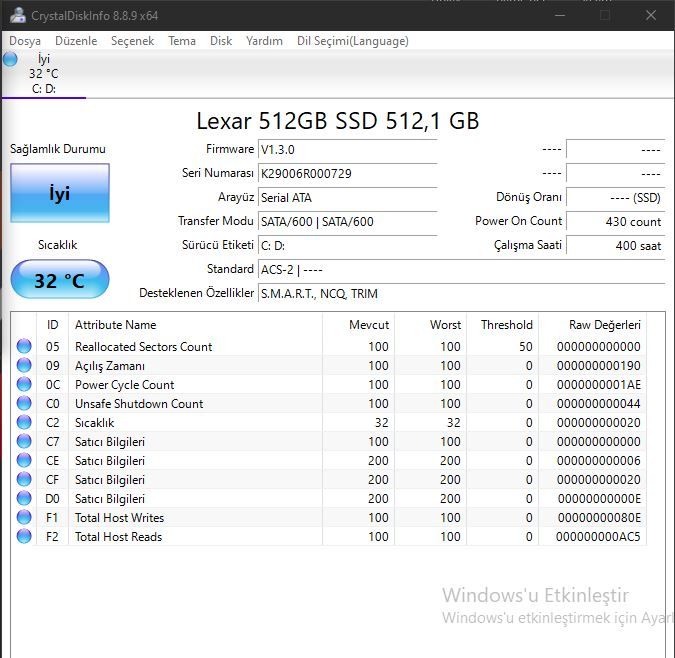
Task: Click the disk status orb beside İyi 32 °C
Action: 10,59
